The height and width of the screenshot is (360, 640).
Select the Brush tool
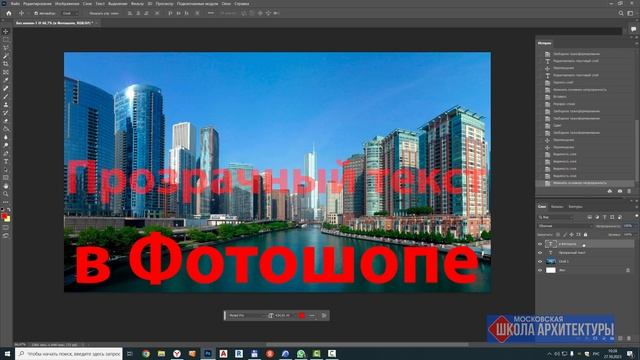6,96
